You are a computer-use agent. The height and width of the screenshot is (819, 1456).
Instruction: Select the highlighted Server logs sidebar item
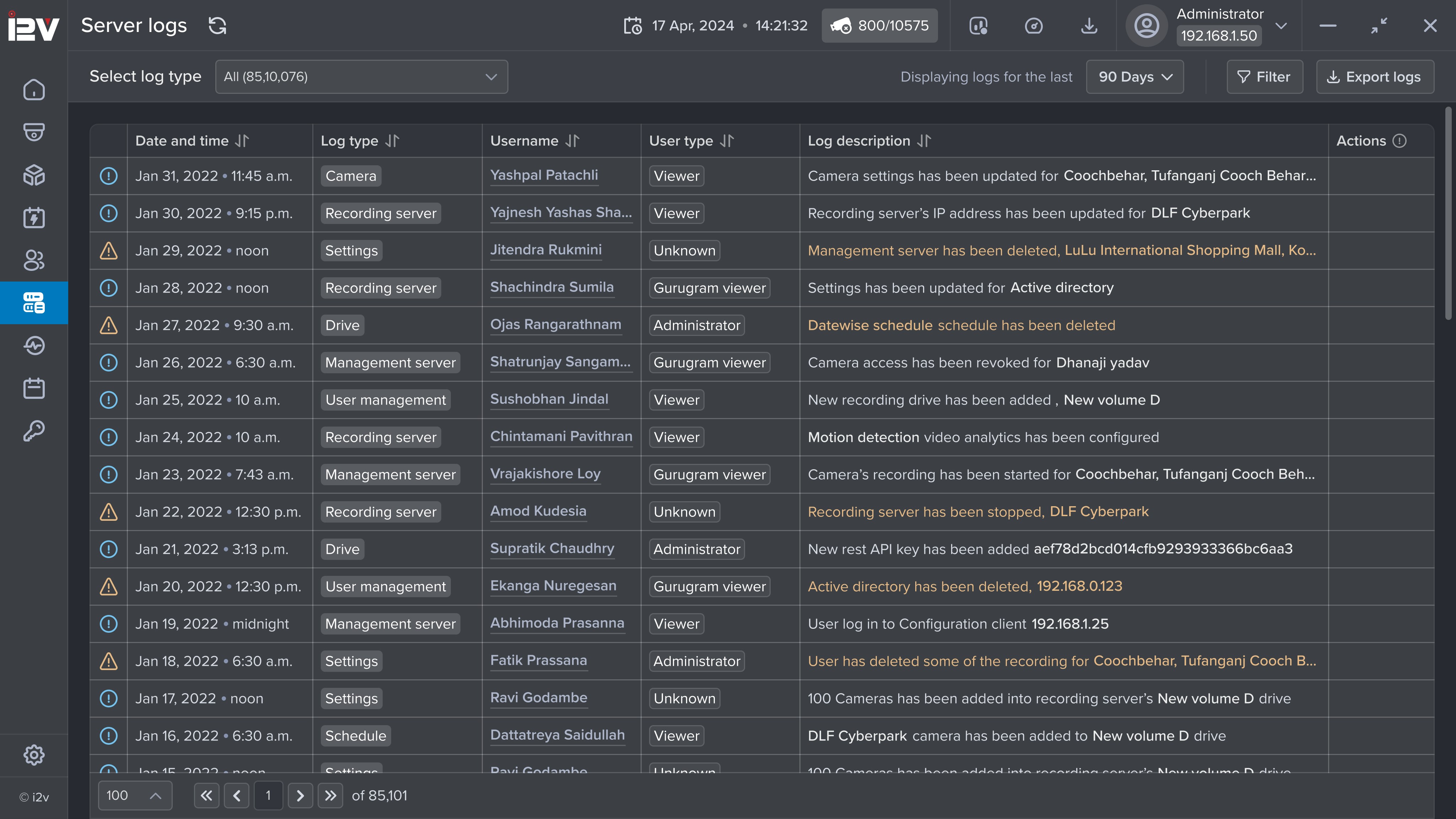tap(34, 303)
